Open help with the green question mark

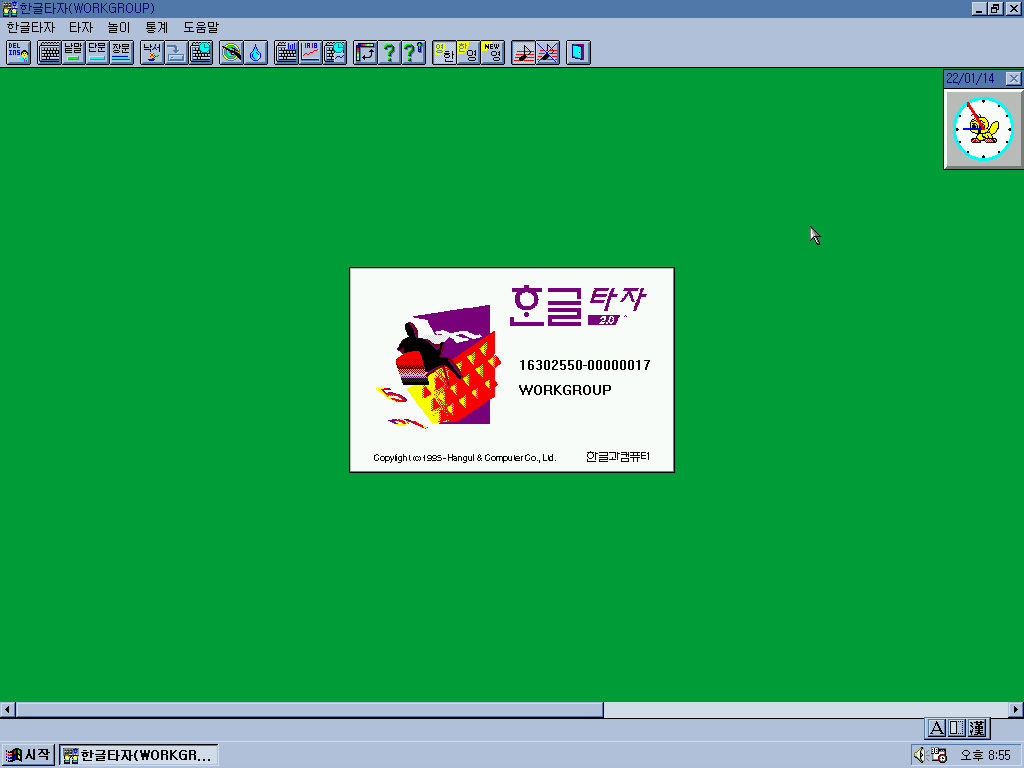point(389,52)
